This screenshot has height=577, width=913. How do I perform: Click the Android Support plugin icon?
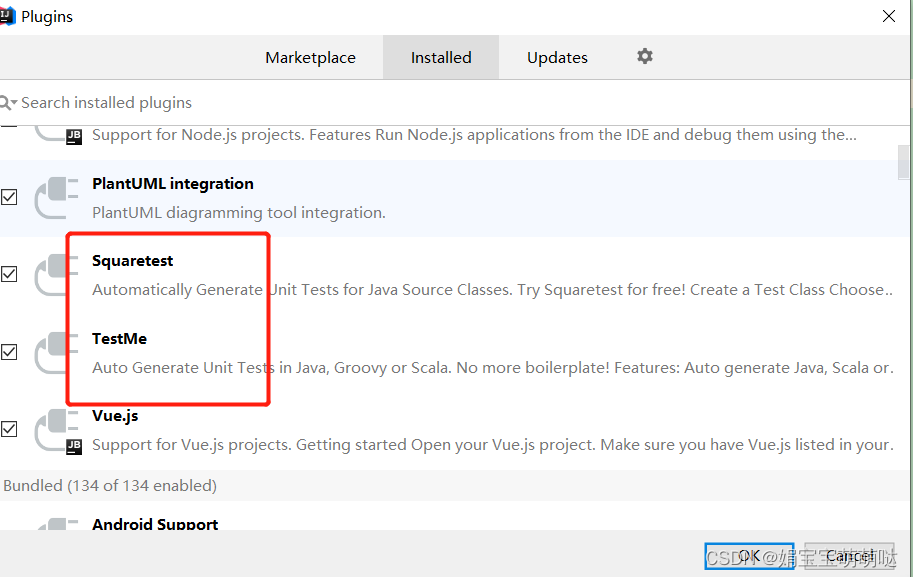click(x=56, y=524)
